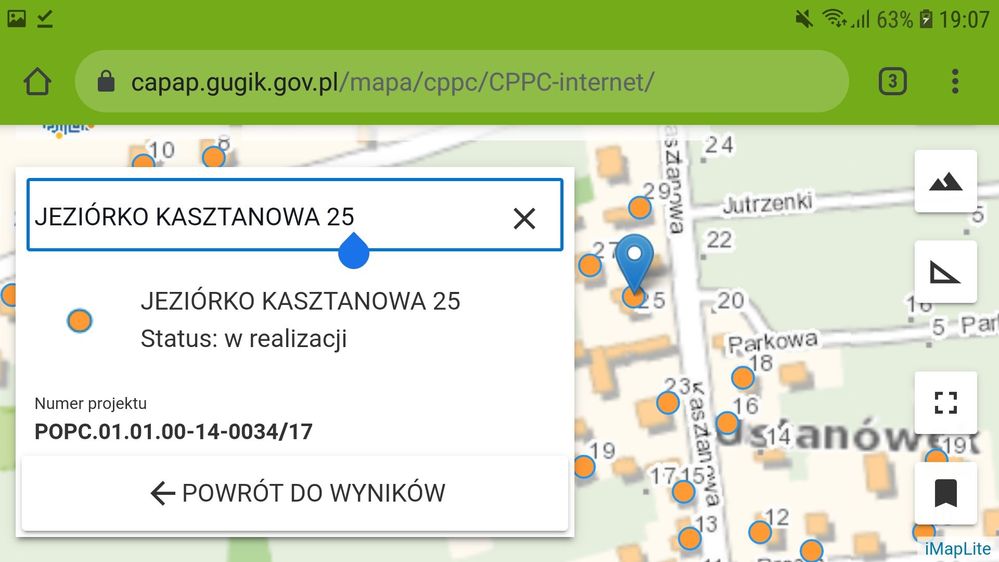Tap the image notification icon in status bar

click(x=17, y=18)
